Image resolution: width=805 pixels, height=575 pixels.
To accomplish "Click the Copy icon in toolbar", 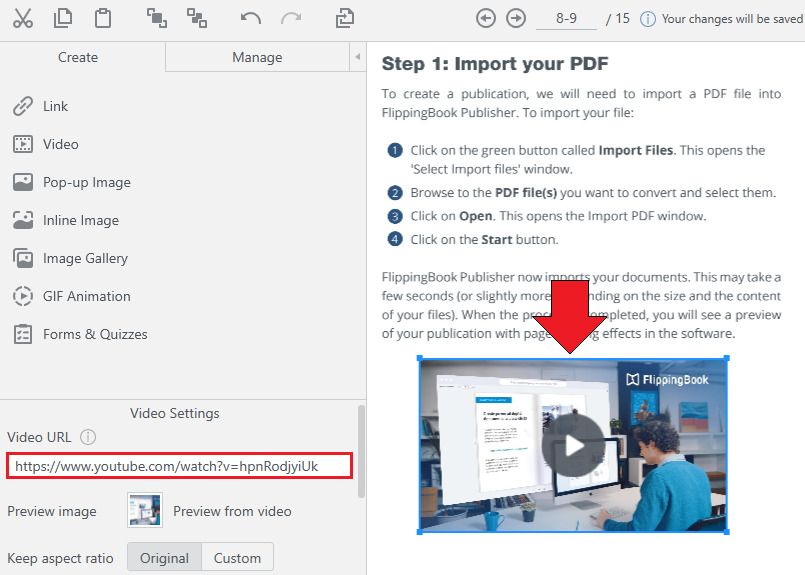I will coord(63,18).
